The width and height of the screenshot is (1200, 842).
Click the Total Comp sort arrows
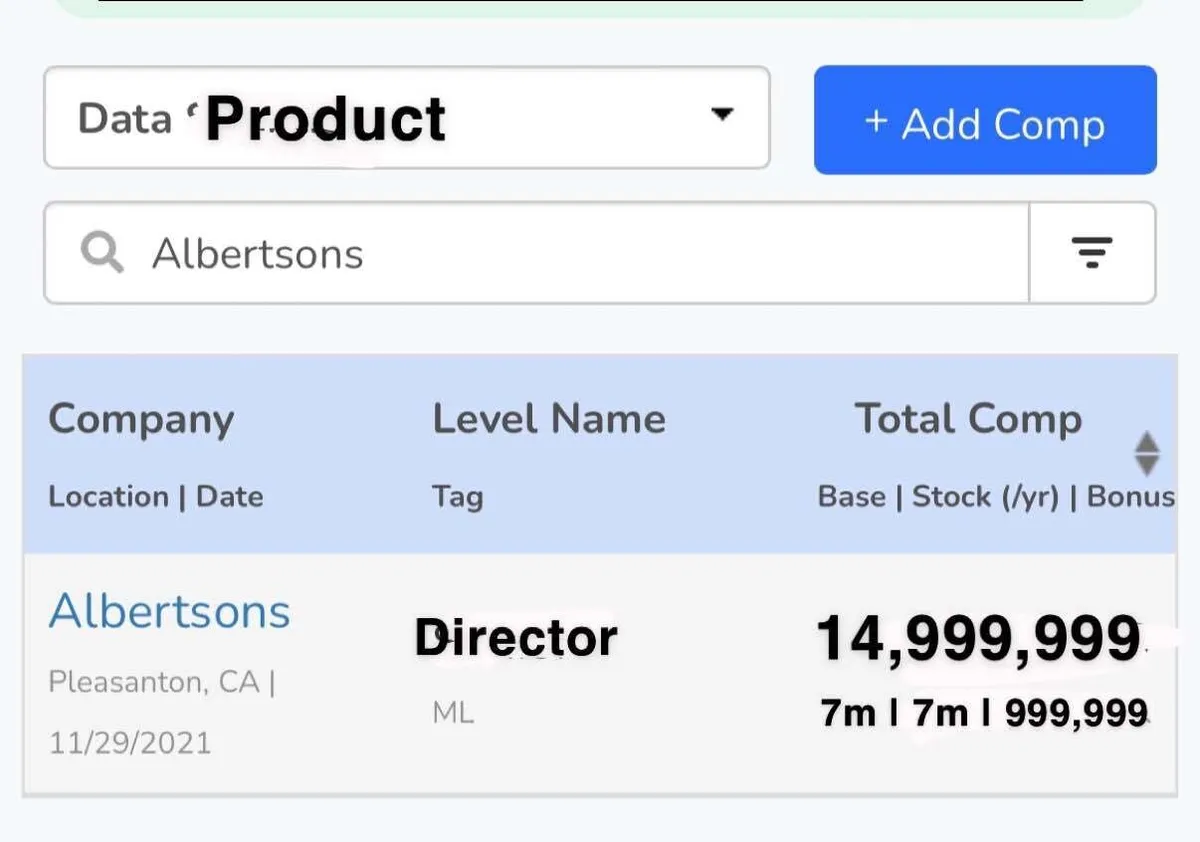[1147, 454]
